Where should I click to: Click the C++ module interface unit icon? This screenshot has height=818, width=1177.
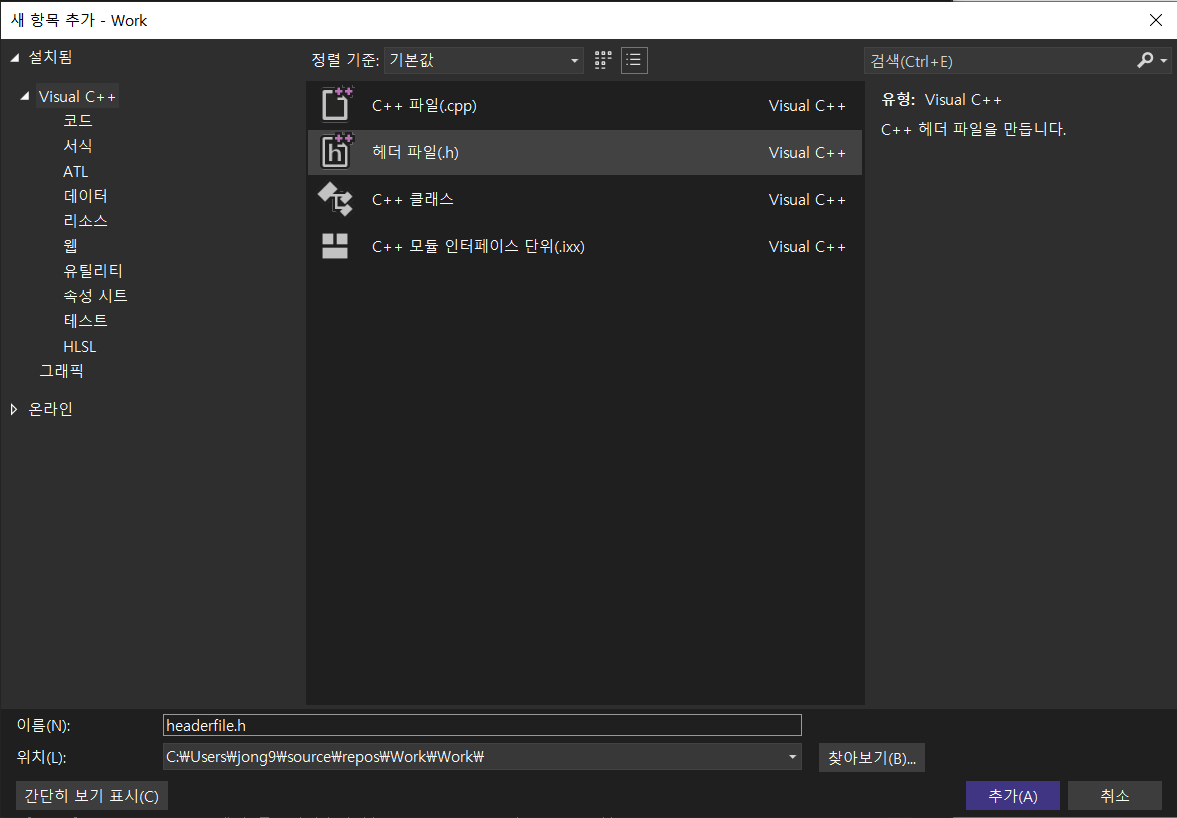335,246
